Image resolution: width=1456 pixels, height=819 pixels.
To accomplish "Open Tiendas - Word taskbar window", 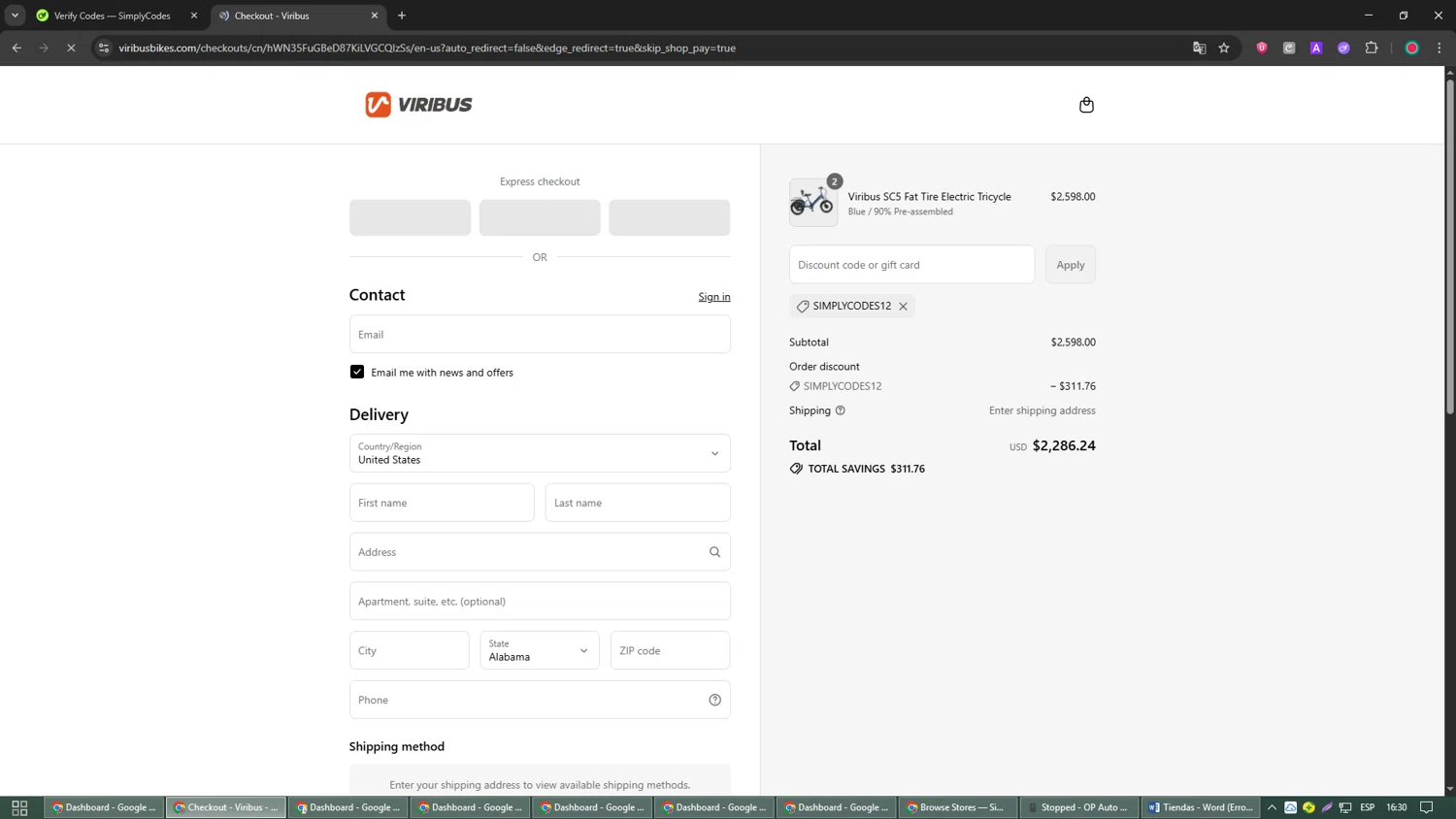I will [x=1201, y=807].
